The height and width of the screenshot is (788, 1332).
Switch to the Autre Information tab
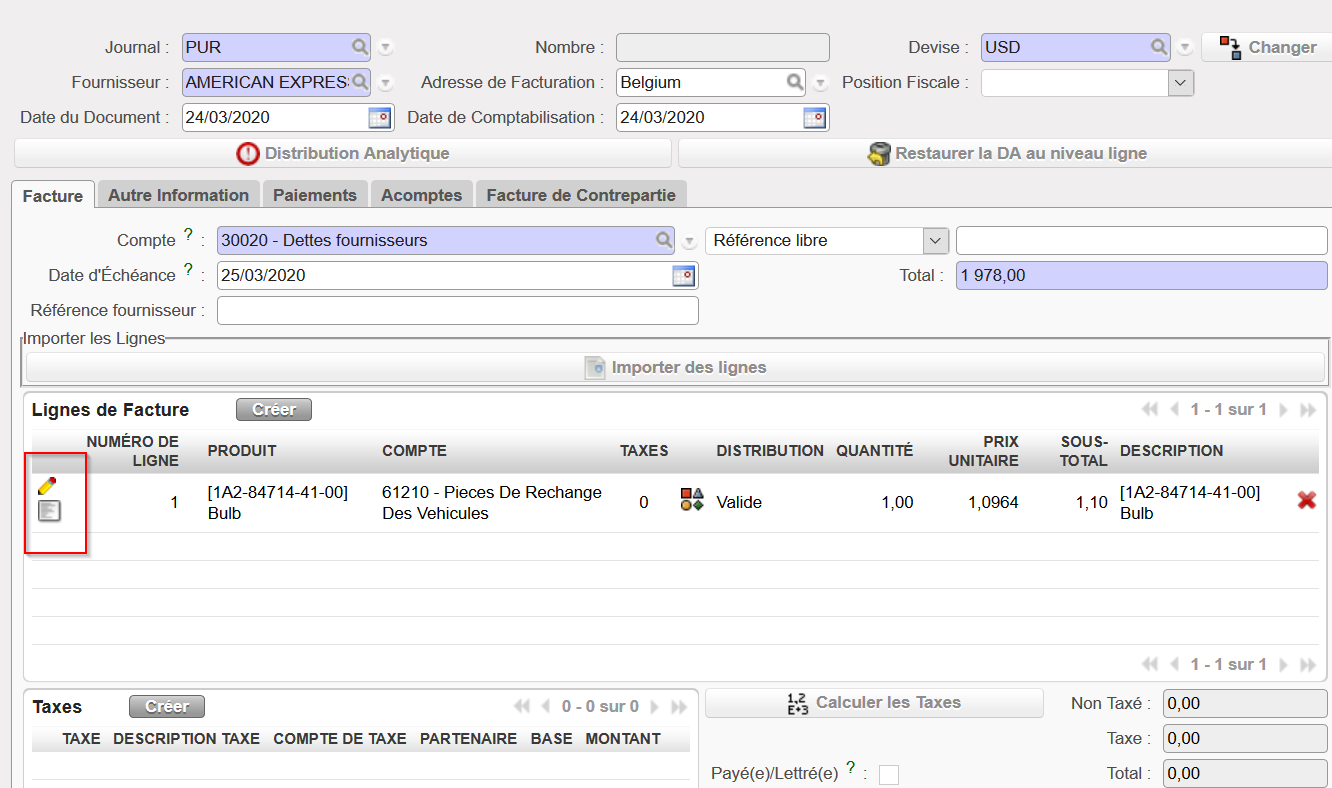click(178, 195)
